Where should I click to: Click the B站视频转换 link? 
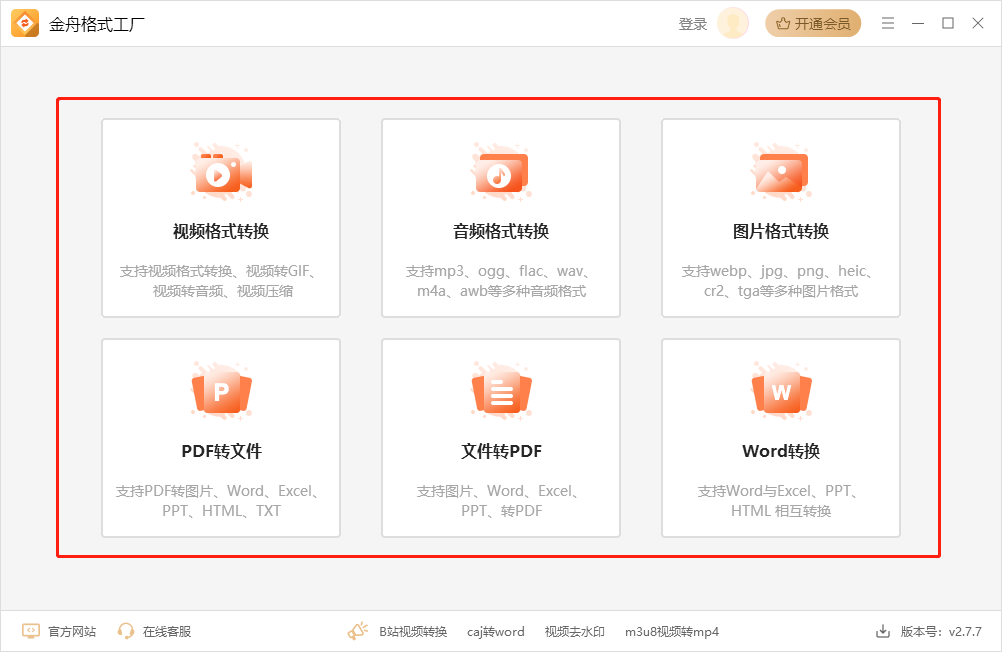[x=413, y=632]
